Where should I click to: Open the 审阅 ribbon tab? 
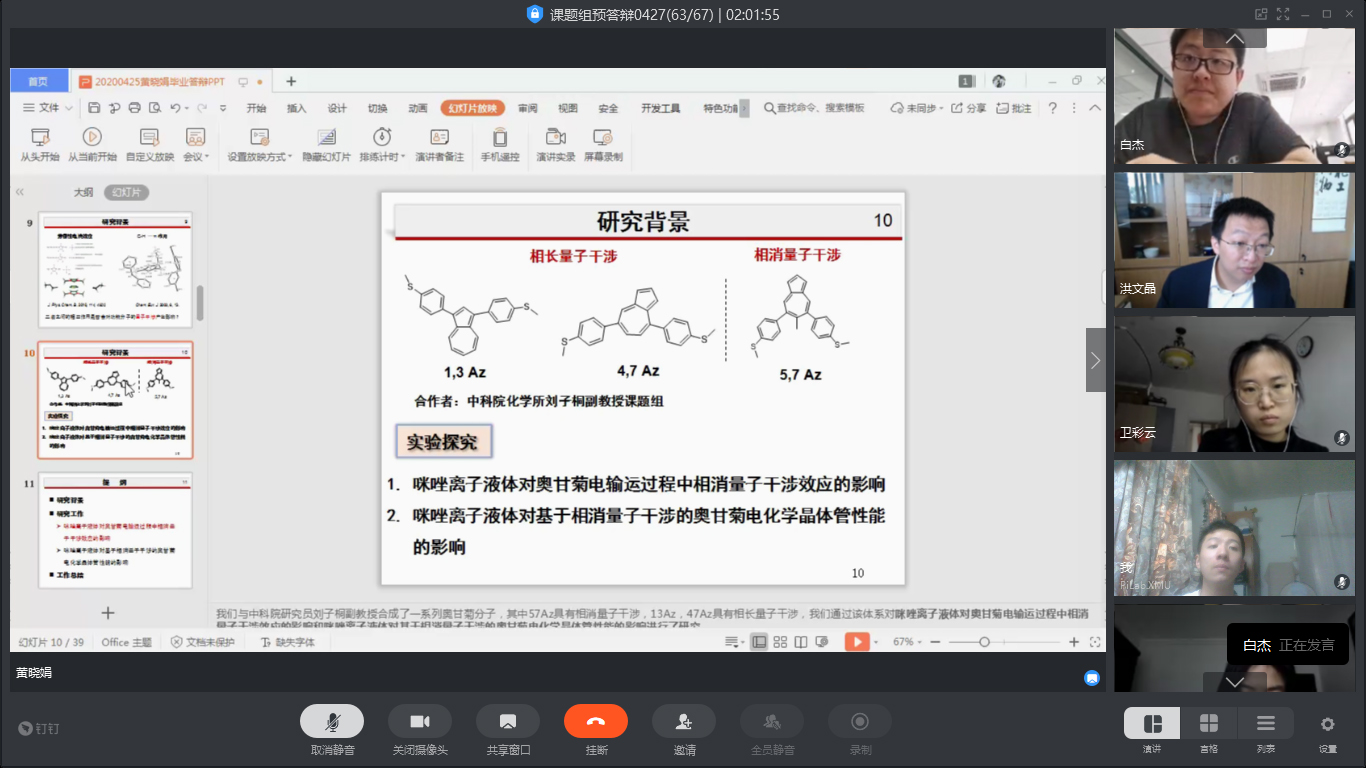click(x=527, y=108)
